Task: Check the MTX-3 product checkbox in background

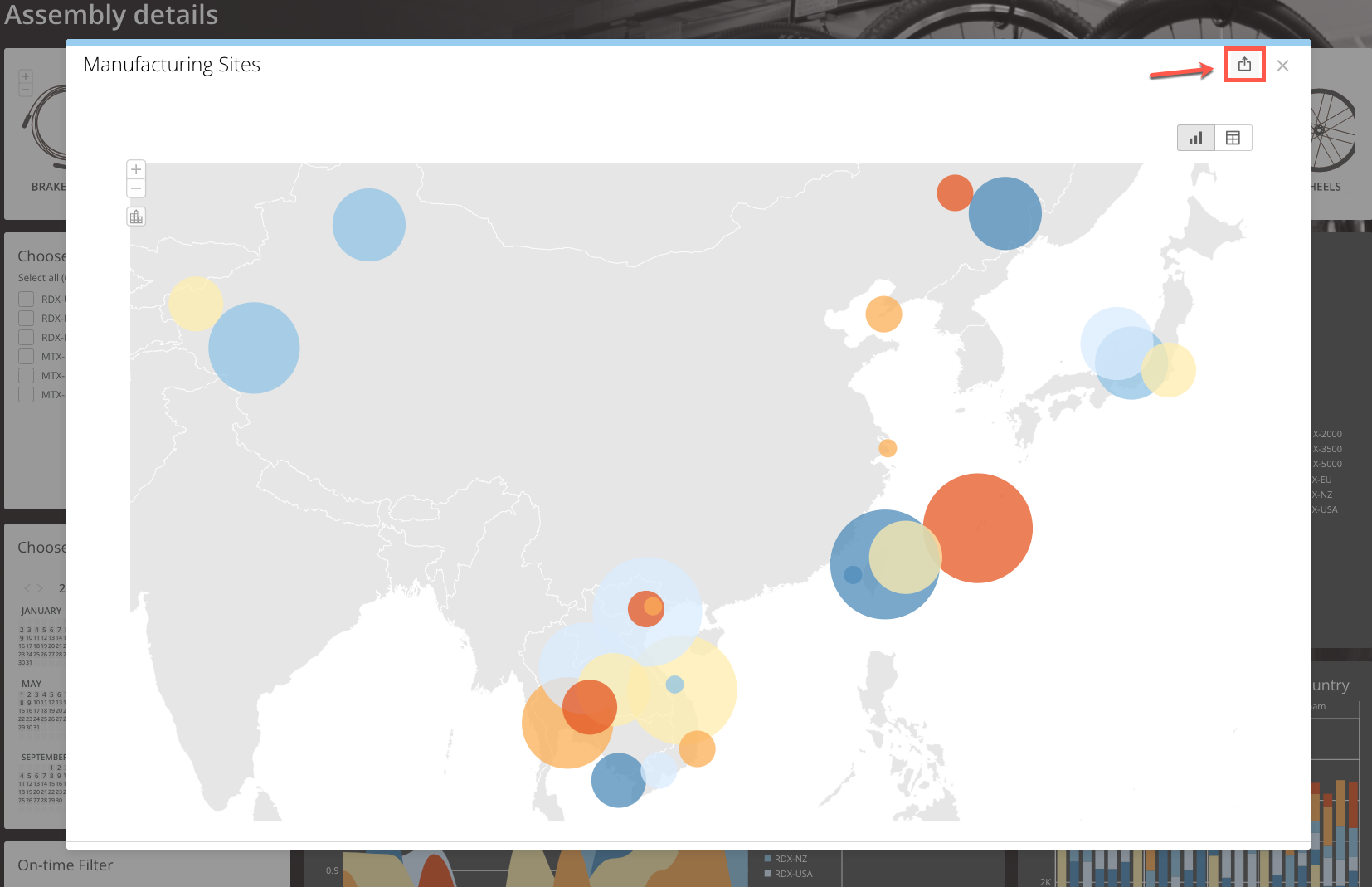Action: click(x=27, y=376)
